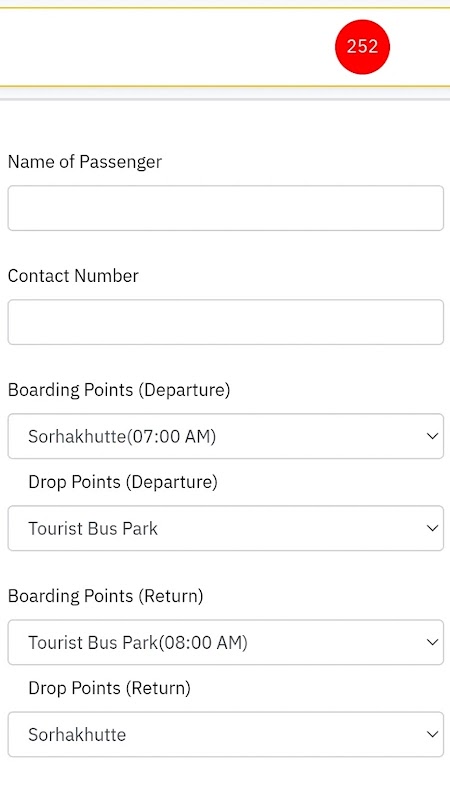Click the chevron in the return Sorhakhutte select

pyautogui.click(x=432, y=734)
